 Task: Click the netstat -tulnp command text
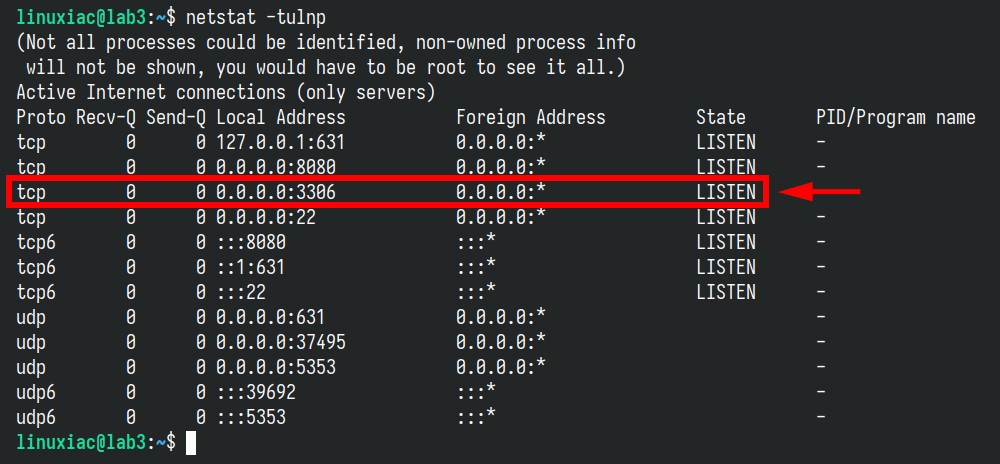click(256, 18)
